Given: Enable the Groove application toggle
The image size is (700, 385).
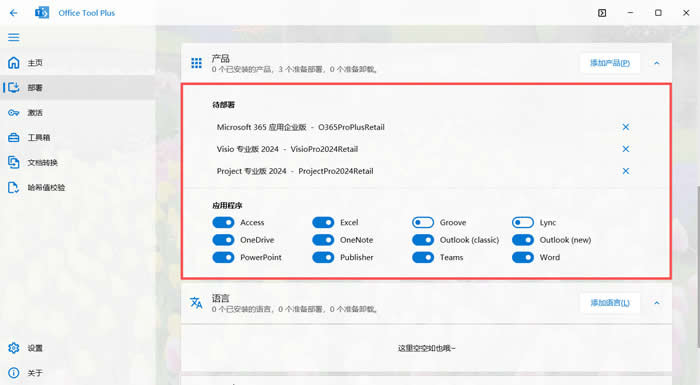Looking at the screenshot, I should (423, 222).
